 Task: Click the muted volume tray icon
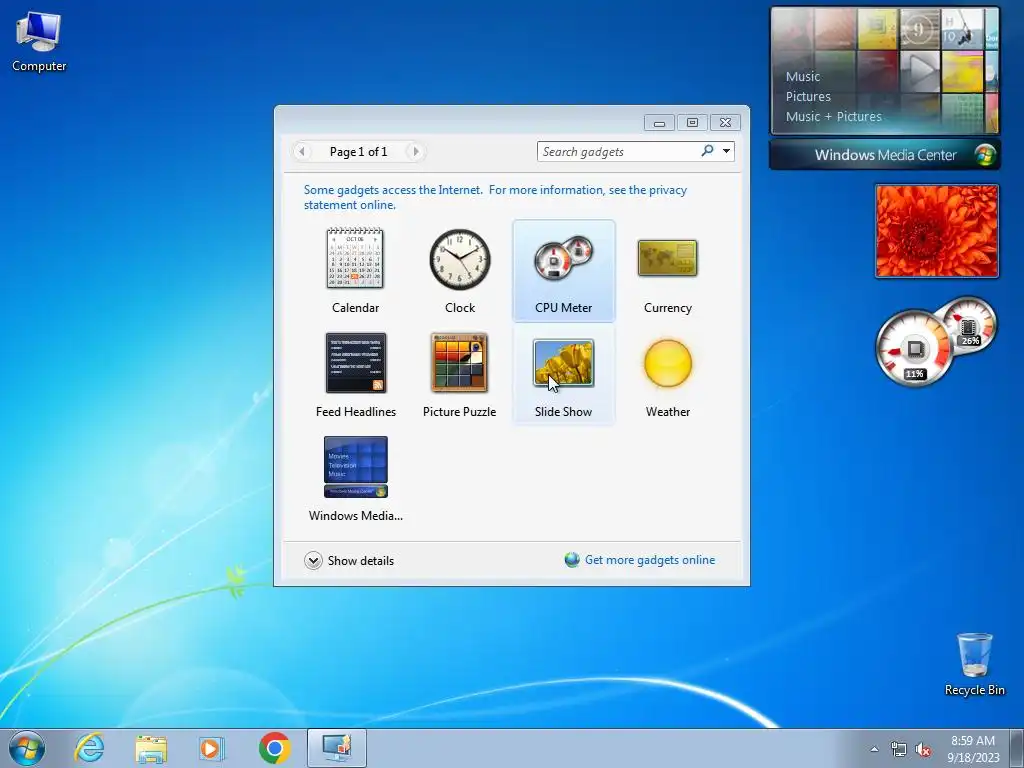tap(923, 749)
